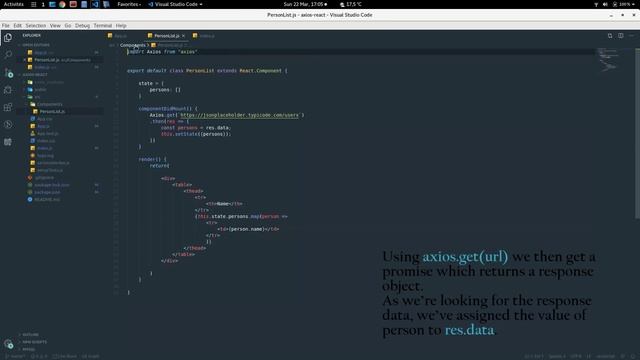
Task: Click the clock showing Sun 22 Mar
Action: (x=305, y=4)
